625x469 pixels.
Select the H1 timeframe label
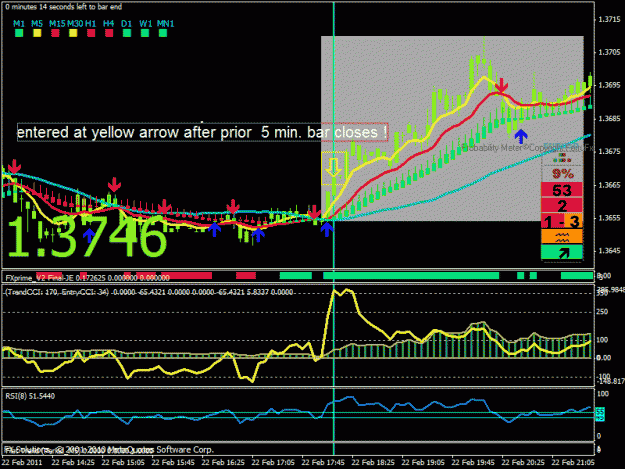[x=90, y=24]
